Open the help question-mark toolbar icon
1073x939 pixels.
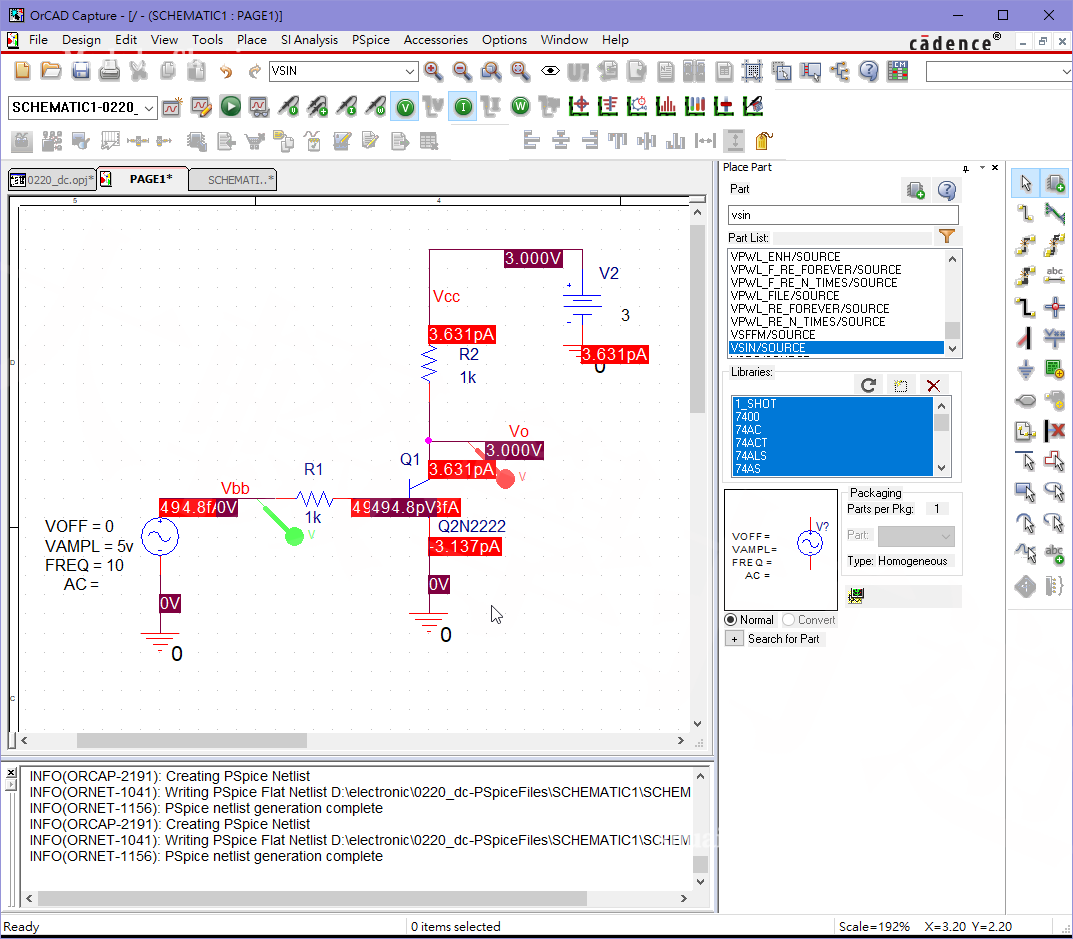coord(868,70)
